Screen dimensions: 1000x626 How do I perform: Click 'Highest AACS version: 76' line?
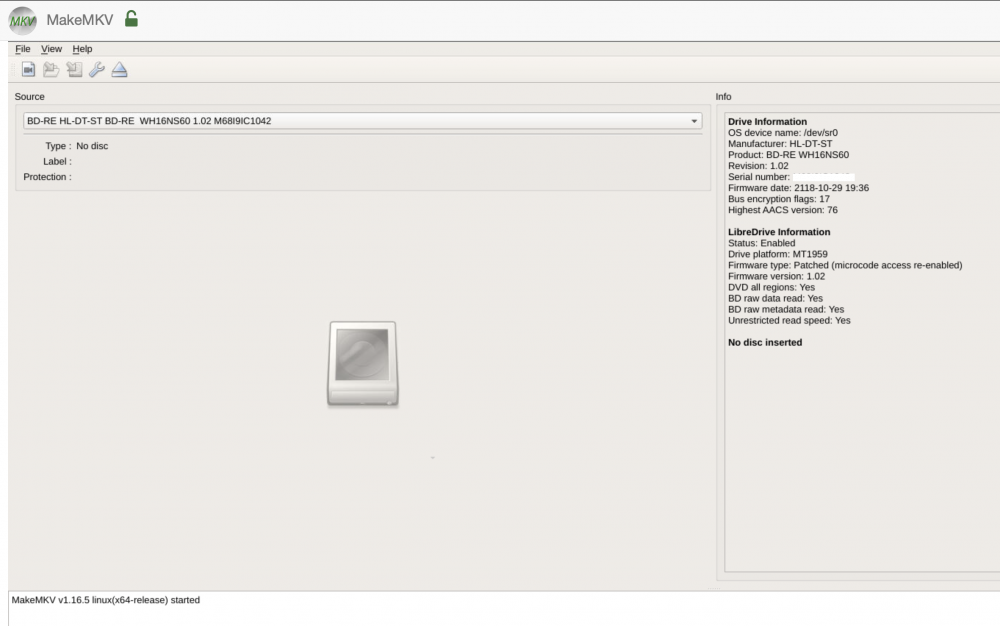coord(783,210)
